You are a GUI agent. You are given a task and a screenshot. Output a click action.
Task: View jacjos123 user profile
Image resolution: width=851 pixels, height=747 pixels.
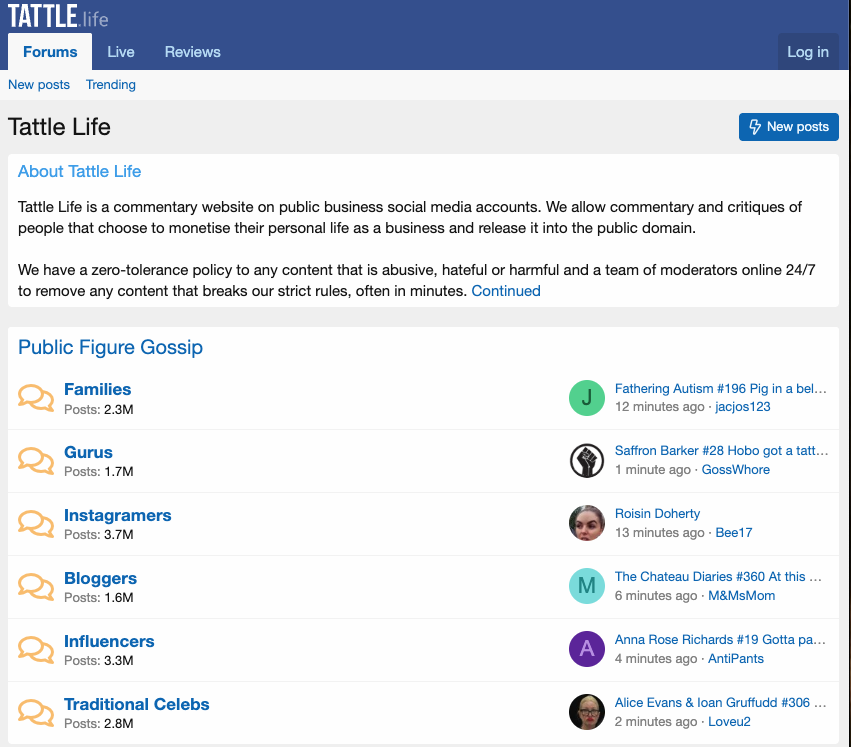742,407
